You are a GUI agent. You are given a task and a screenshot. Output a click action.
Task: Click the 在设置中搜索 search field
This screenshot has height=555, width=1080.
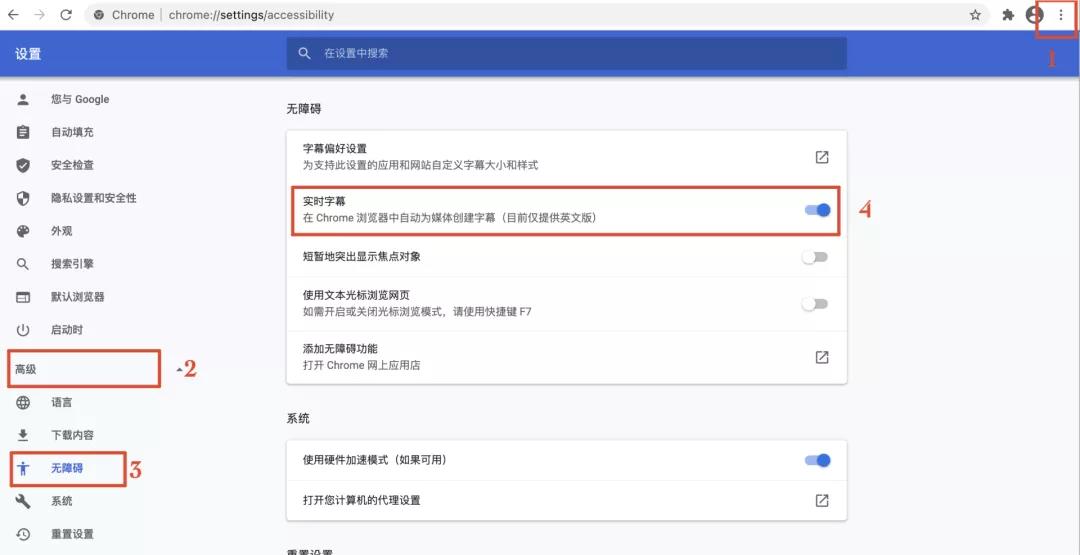(566, 53)
